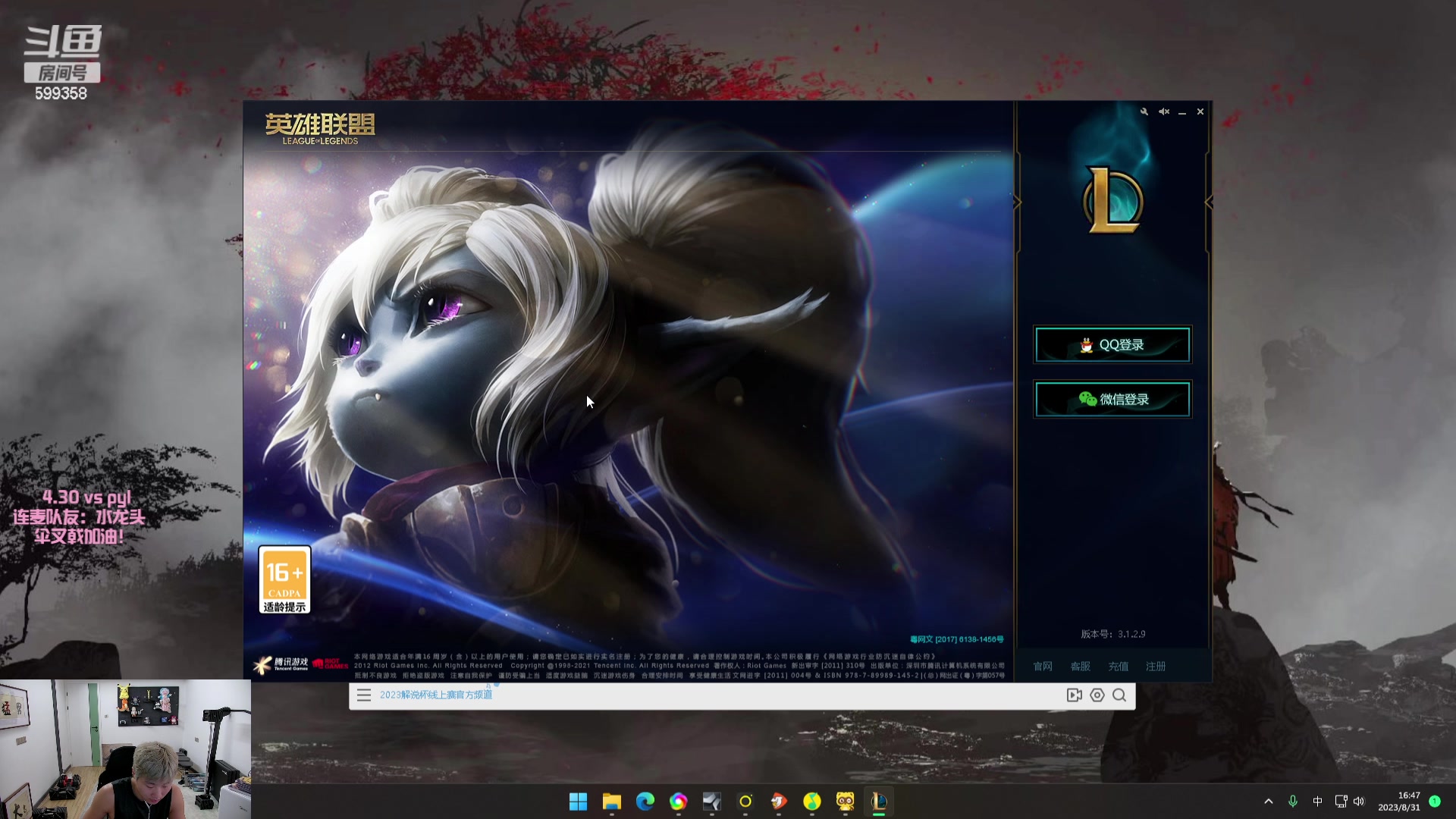
Task: Toggle the launcher sound mute icon
Action: point(1164,111)
